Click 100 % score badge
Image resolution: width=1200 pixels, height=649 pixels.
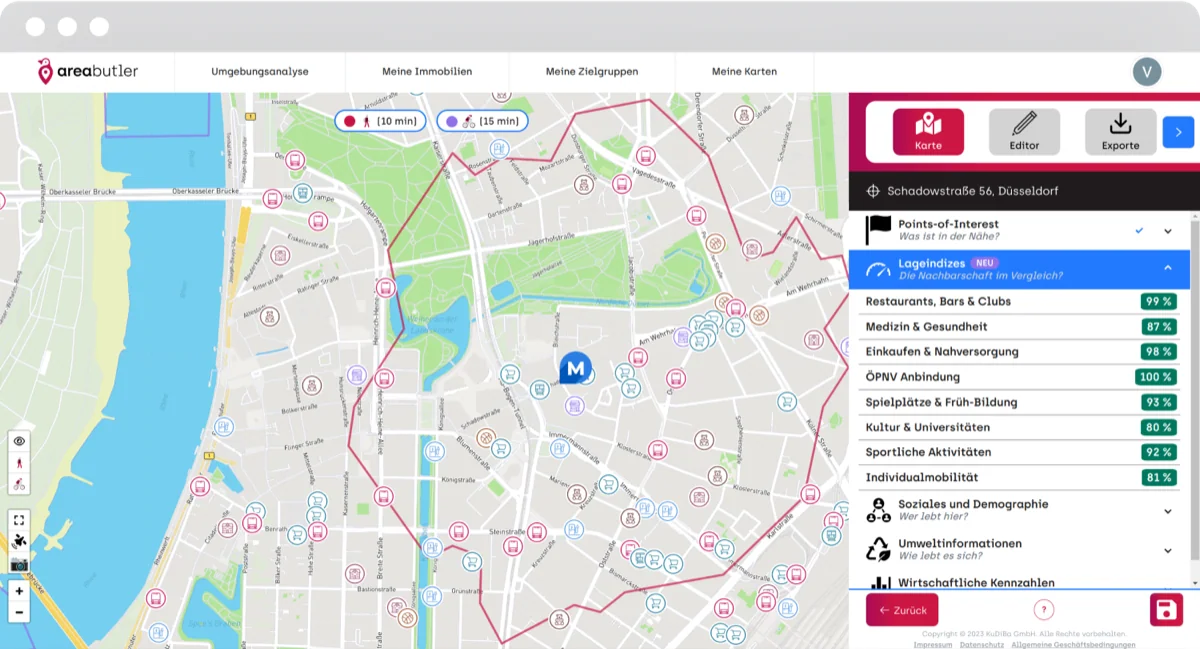click(x=1156, y=377)
